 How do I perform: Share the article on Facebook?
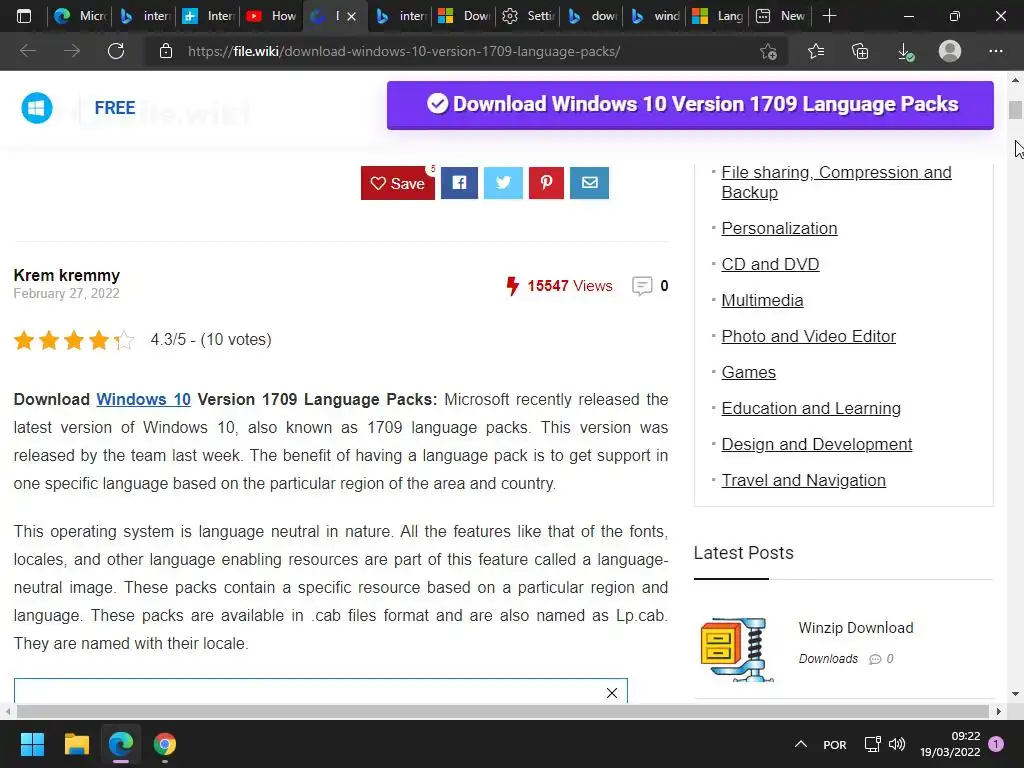[x=459, y=183]
